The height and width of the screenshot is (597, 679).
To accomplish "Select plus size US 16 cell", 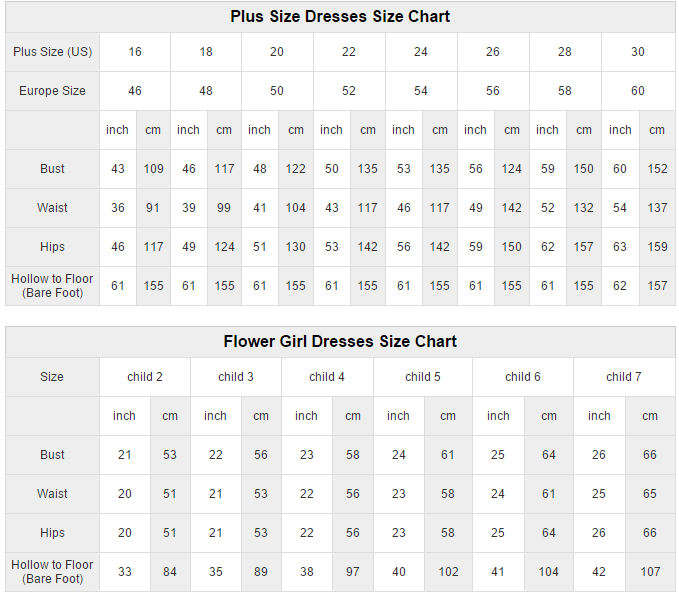I will (x=135, y=52).
